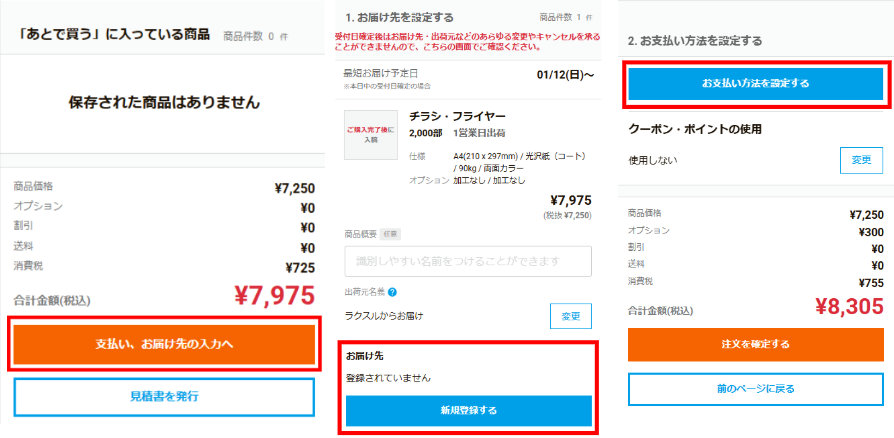This screenshot has height=438, width=894.
Task: Click the 見積書を発行 button
Action: pos(164,396)
